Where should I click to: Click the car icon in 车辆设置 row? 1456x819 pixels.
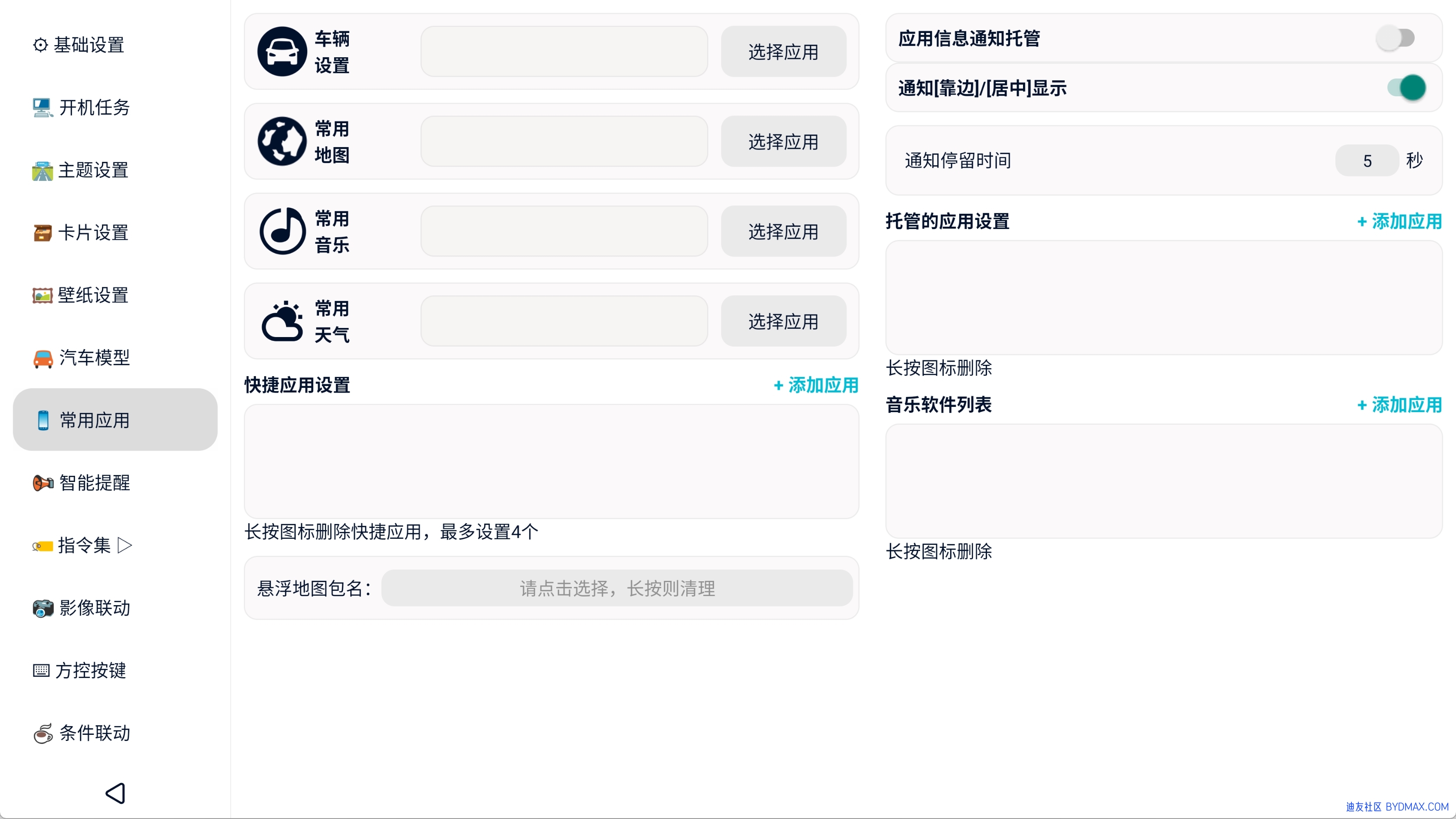(x=282, y=52)
